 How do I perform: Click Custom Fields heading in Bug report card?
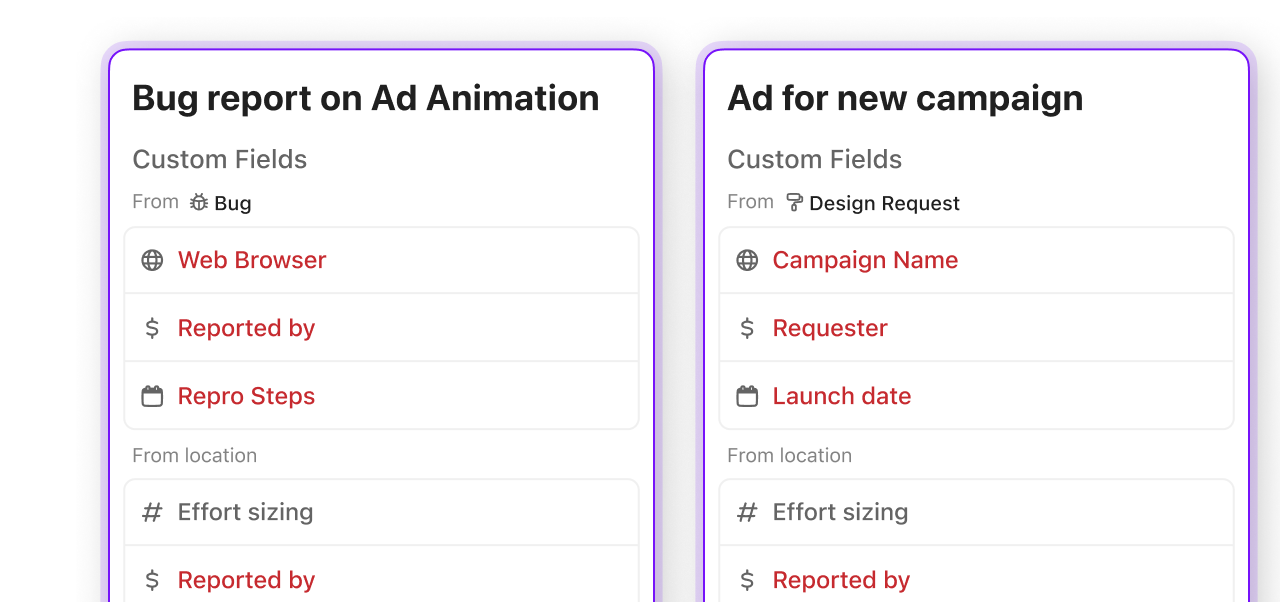click(220, 159)
